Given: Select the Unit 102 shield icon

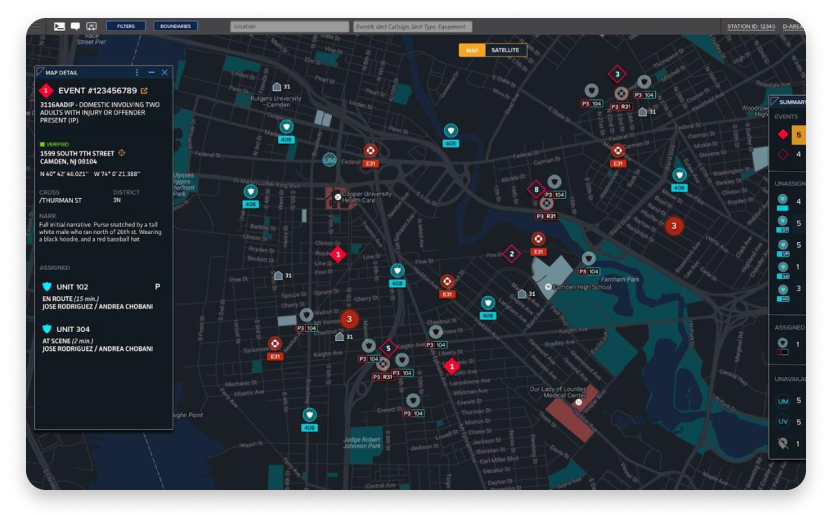Looking at the screenshot, I should [47, 287].
